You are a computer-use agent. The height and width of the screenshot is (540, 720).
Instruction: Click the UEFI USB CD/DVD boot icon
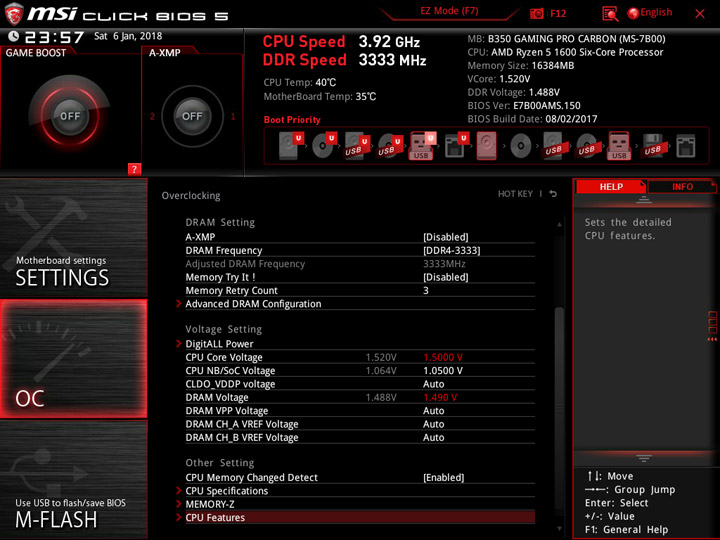pos(390,146)
